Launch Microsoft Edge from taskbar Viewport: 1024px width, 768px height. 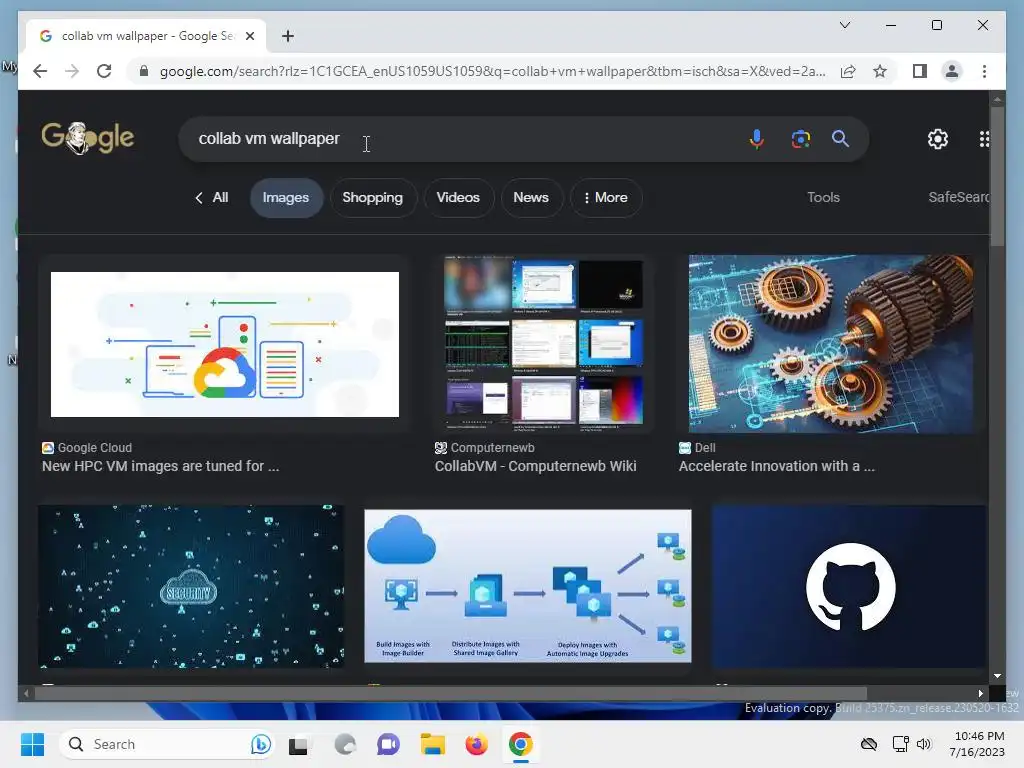point(345,744)
